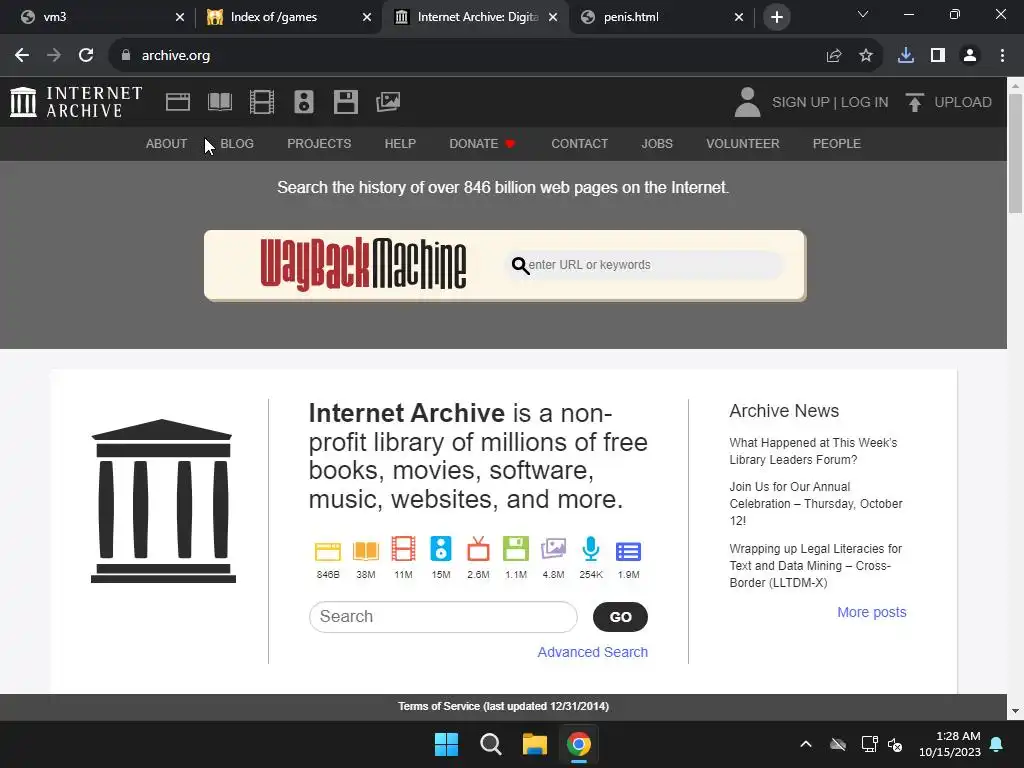The image size is (1024, 768).
Task: Open the yellow web icon labeled 846B
Action: pyautogui.click(x=328, y=551)
